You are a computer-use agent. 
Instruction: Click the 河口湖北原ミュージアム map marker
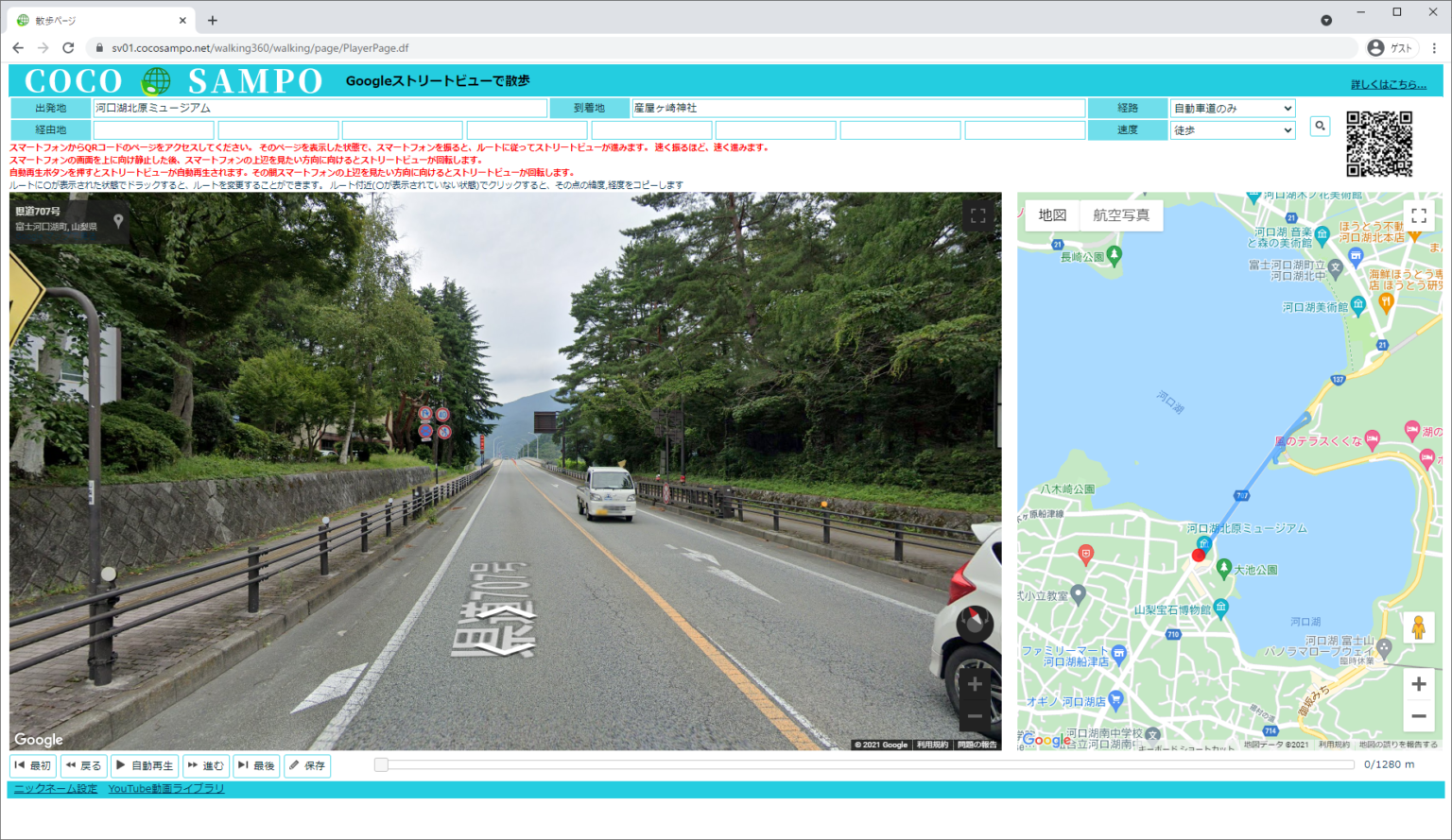pyautogui.click(x=1203, y=544)
